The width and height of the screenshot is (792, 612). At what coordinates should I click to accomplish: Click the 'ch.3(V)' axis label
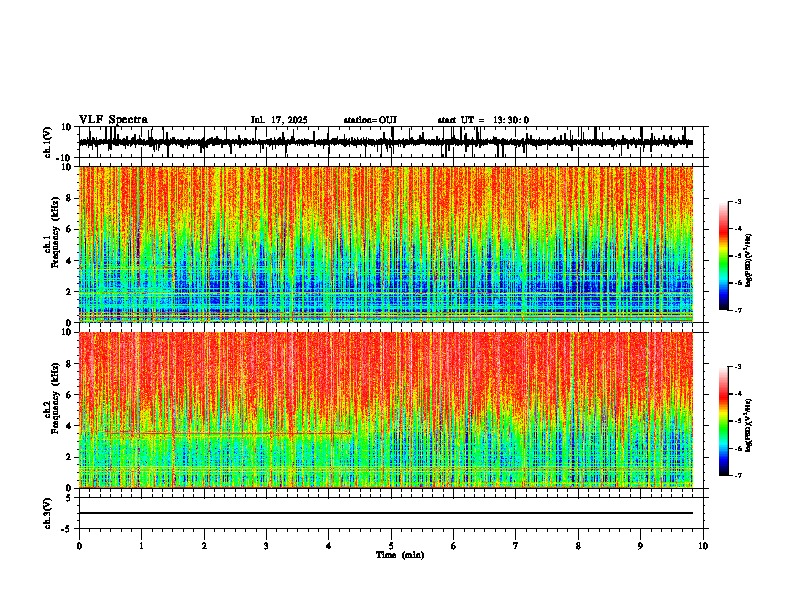coord(48,513)
